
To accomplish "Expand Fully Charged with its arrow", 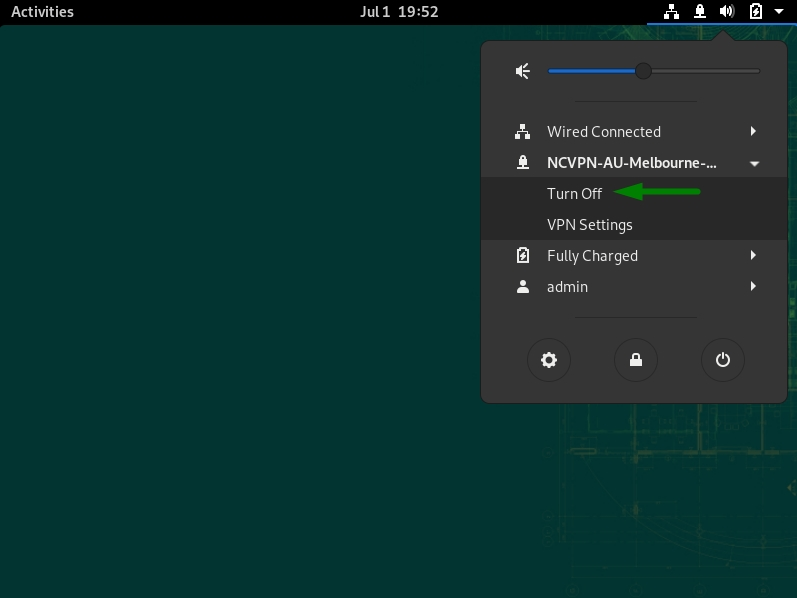I will (753, 255).
